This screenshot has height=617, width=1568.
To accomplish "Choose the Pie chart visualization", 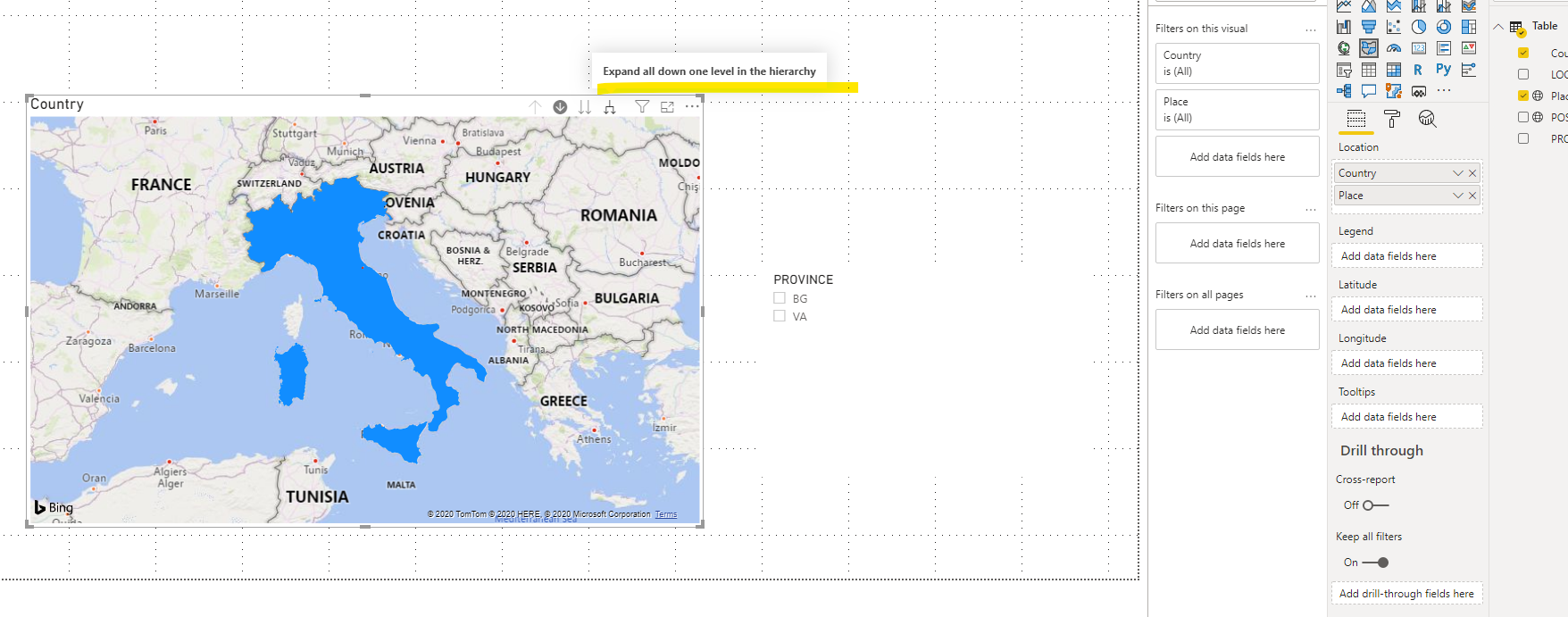I will pyautogui.click(x=1419, y=27).
